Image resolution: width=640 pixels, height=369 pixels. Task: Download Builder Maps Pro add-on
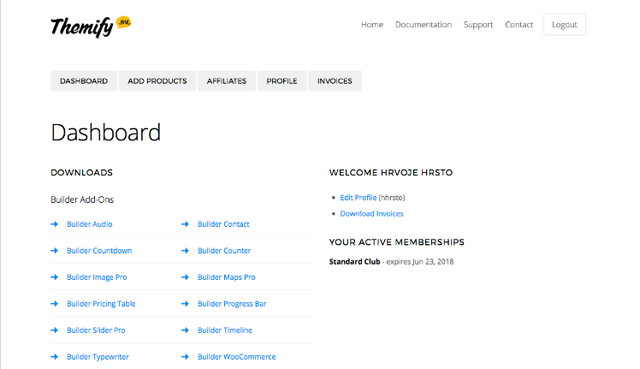(x=226, y=277)
